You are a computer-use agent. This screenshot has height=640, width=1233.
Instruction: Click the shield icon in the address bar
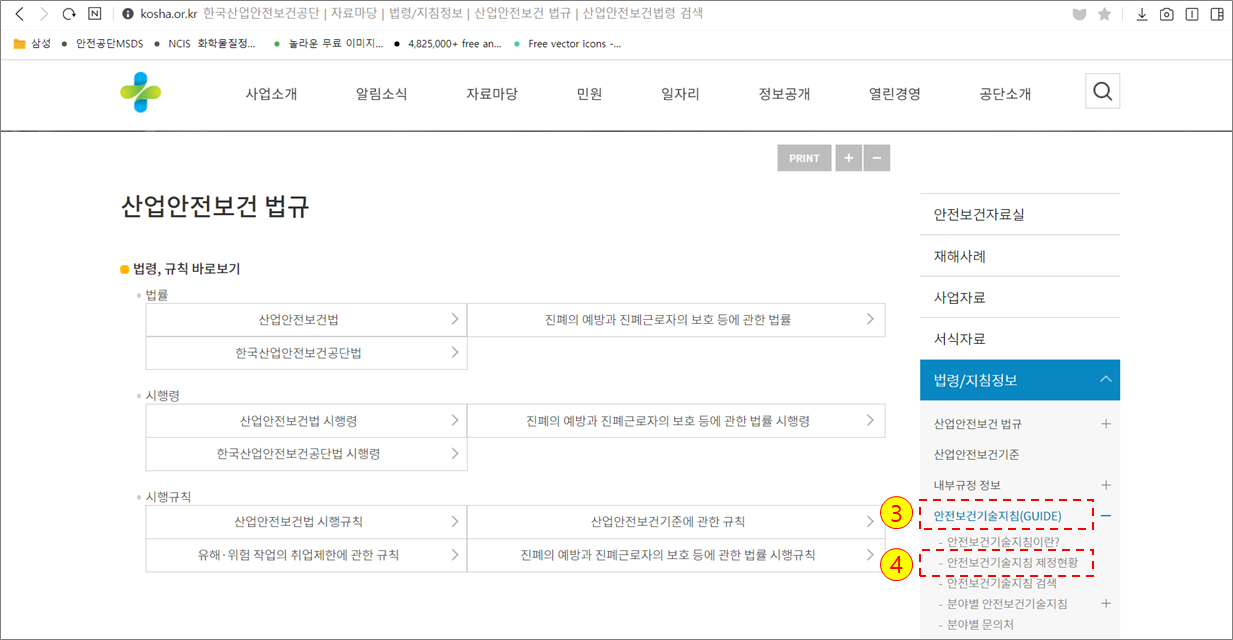(x=1079, y=14)
